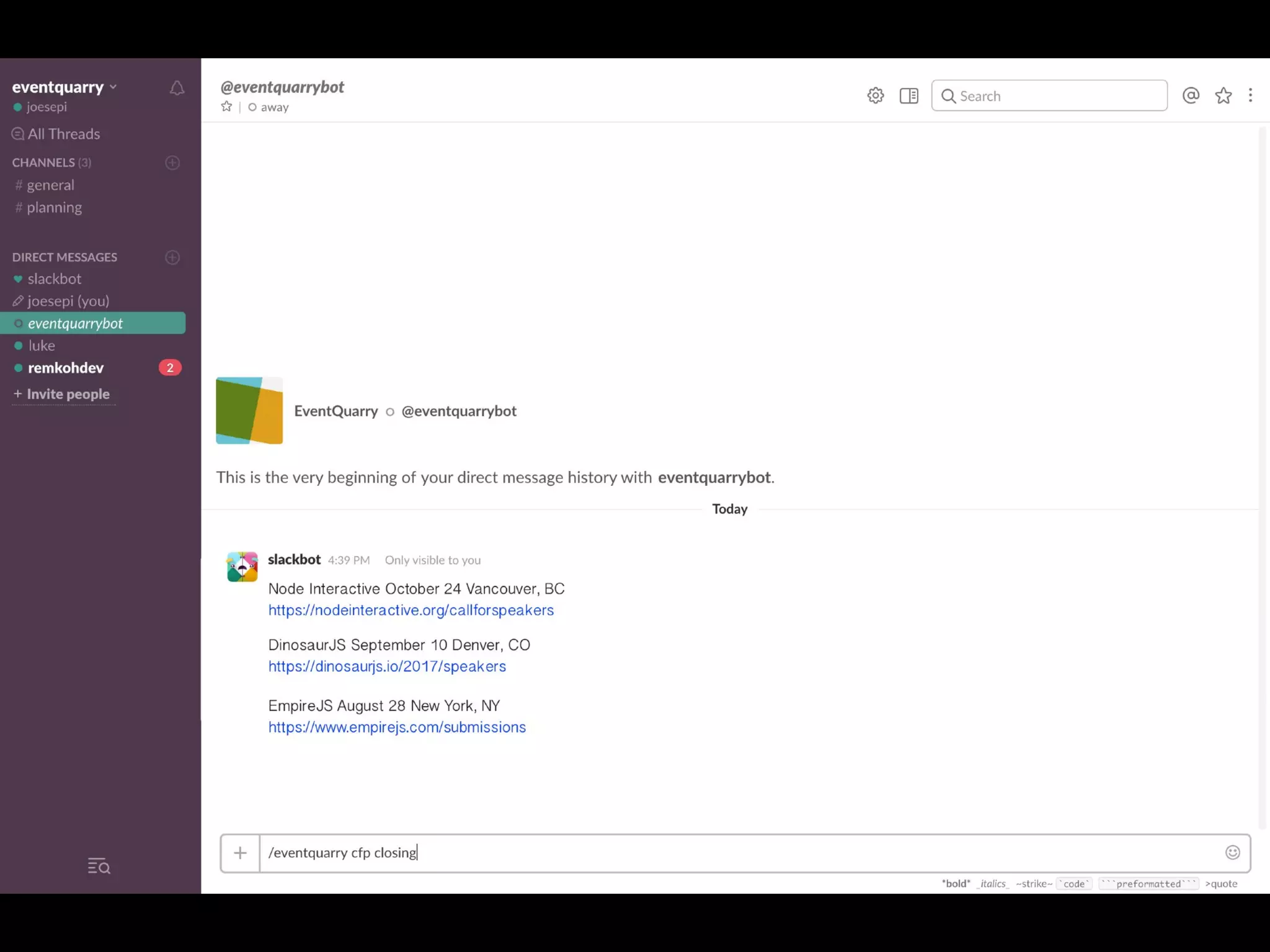Image resolution: width=1270 pixels, height=952 pixels.
Task: Click the EventQuarry bot avatar image
Action: point(249,410)
